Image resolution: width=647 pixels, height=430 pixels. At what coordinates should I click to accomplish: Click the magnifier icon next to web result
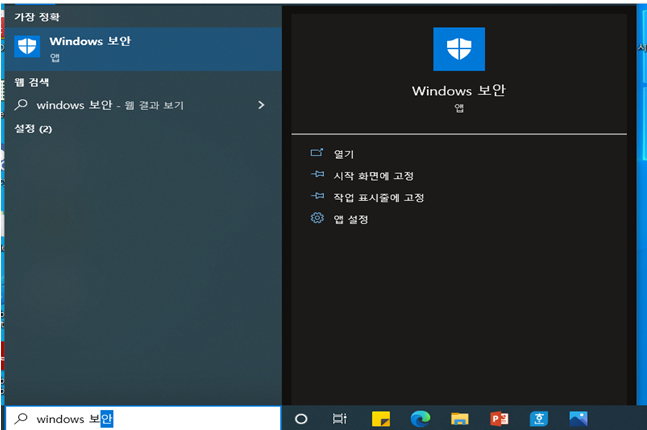pos(21,105)
